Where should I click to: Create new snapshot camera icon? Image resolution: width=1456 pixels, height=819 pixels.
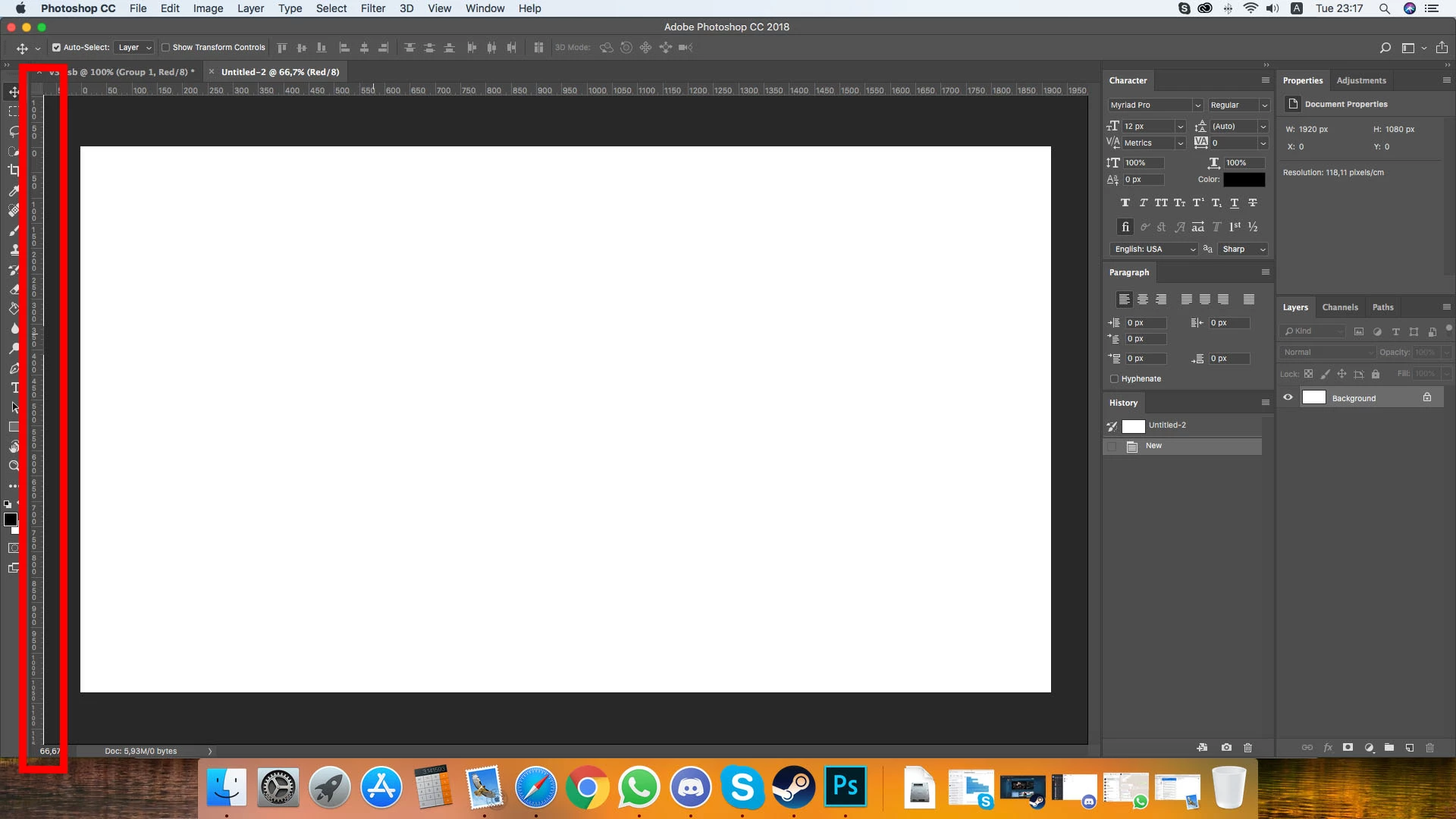(1226, 748)
